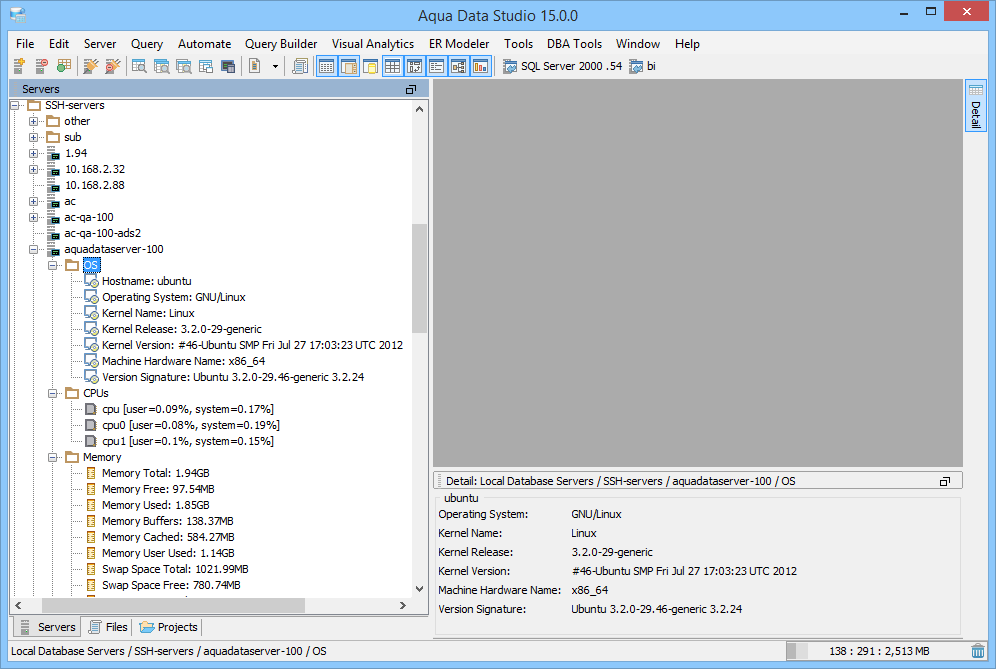
Task: Expand the ac-qa-100 server node
Action: pyautogui.click(x=34, y=217)
